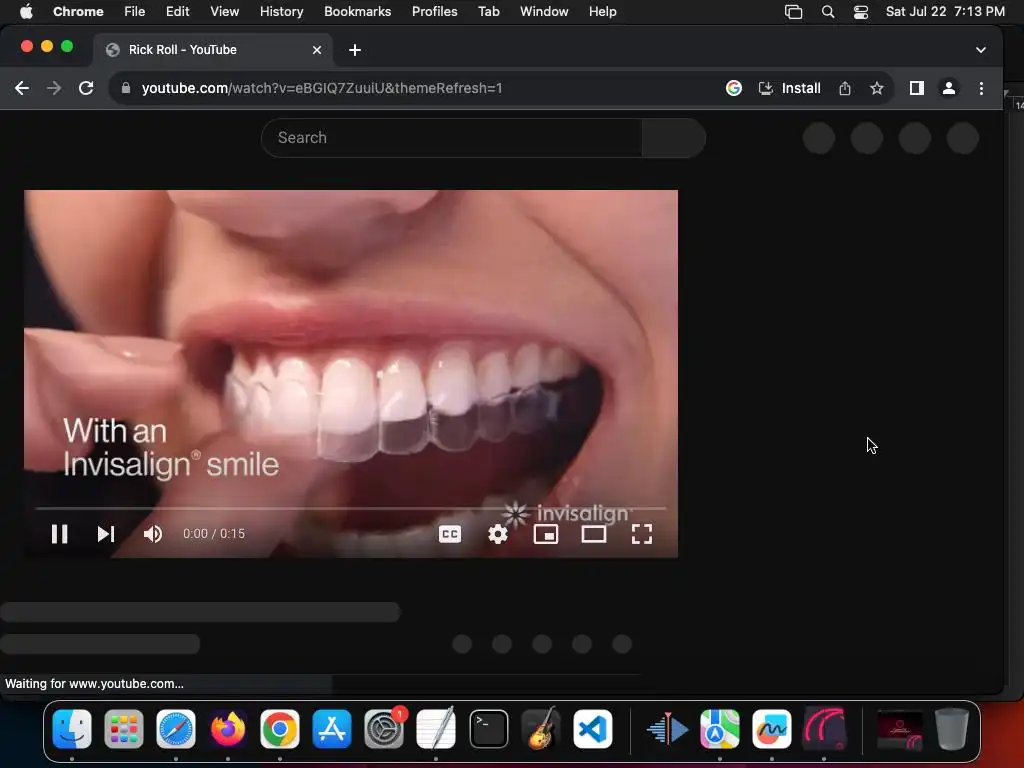Go back to previous page
The height and width of the screenshot is (768, 1024).
(22, 88)
